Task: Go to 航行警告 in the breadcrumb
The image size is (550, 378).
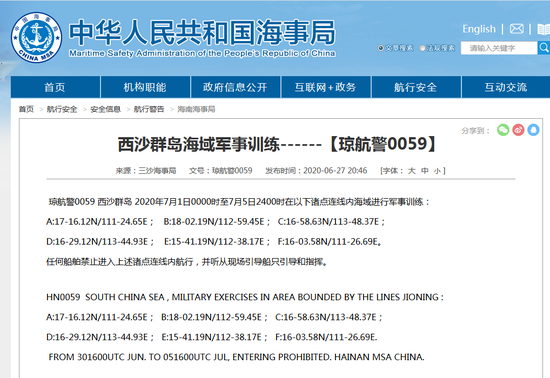Action: (149, 109)
